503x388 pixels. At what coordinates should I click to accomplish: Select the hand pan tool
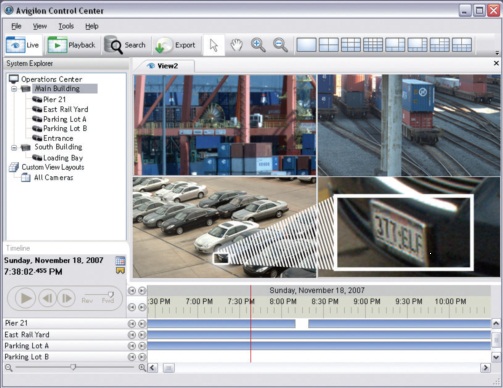pos(236,45)
